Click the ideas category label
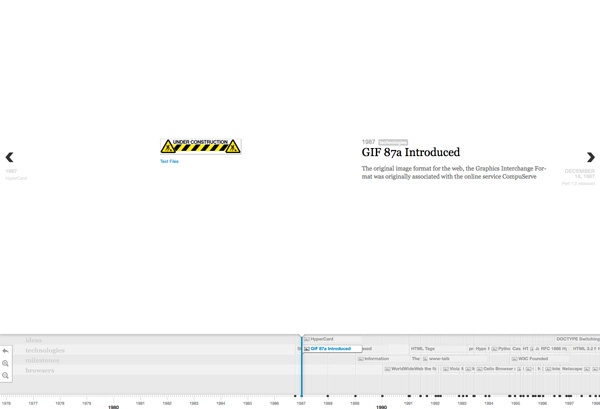Screen dimensions: 600x409 click(x=34, y=340)
